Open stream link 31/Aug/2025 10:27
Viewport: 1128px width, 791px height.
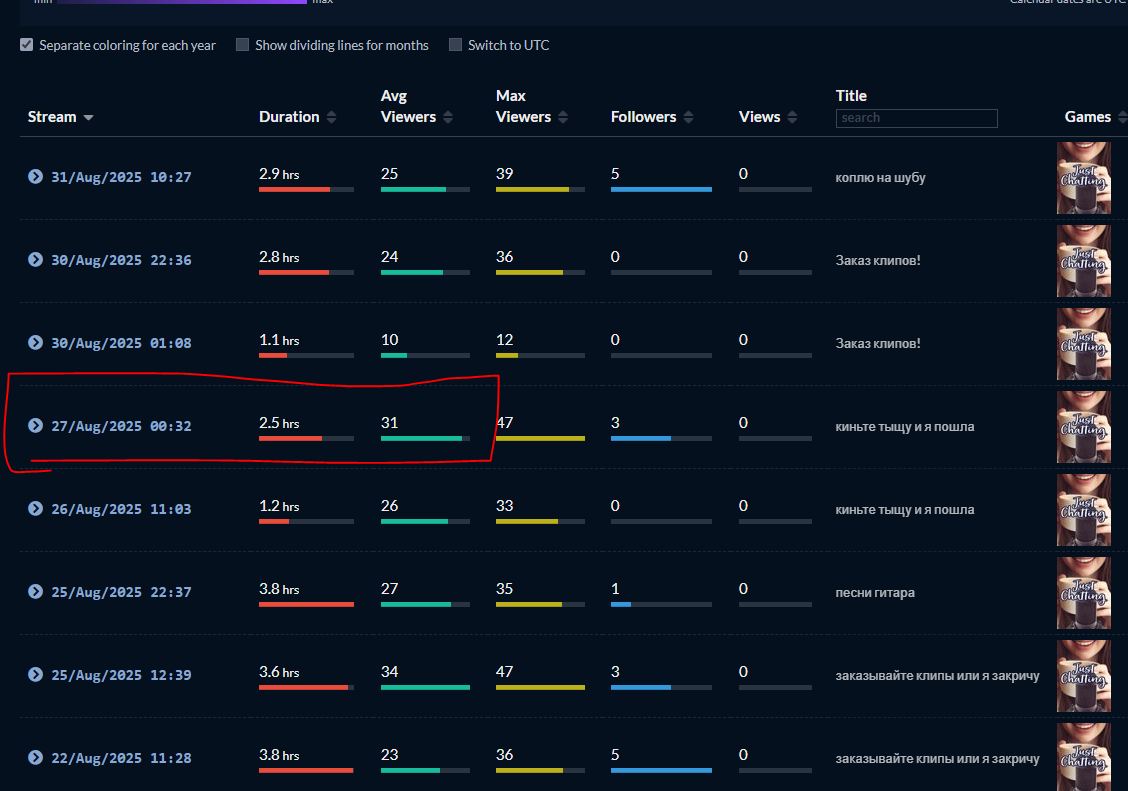coord(121,177)
